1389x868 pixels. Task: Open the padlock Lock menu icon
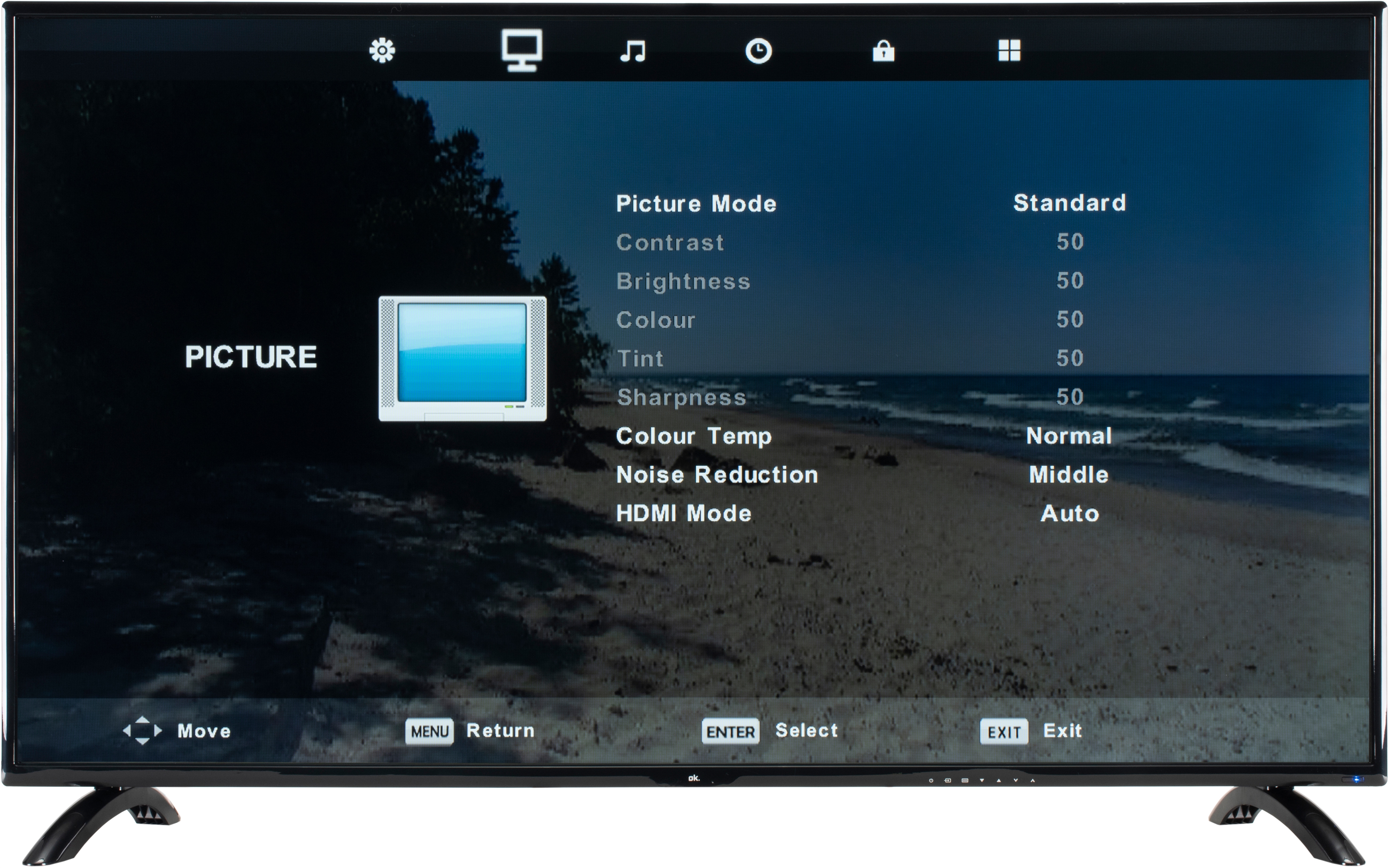click(883, 51)
